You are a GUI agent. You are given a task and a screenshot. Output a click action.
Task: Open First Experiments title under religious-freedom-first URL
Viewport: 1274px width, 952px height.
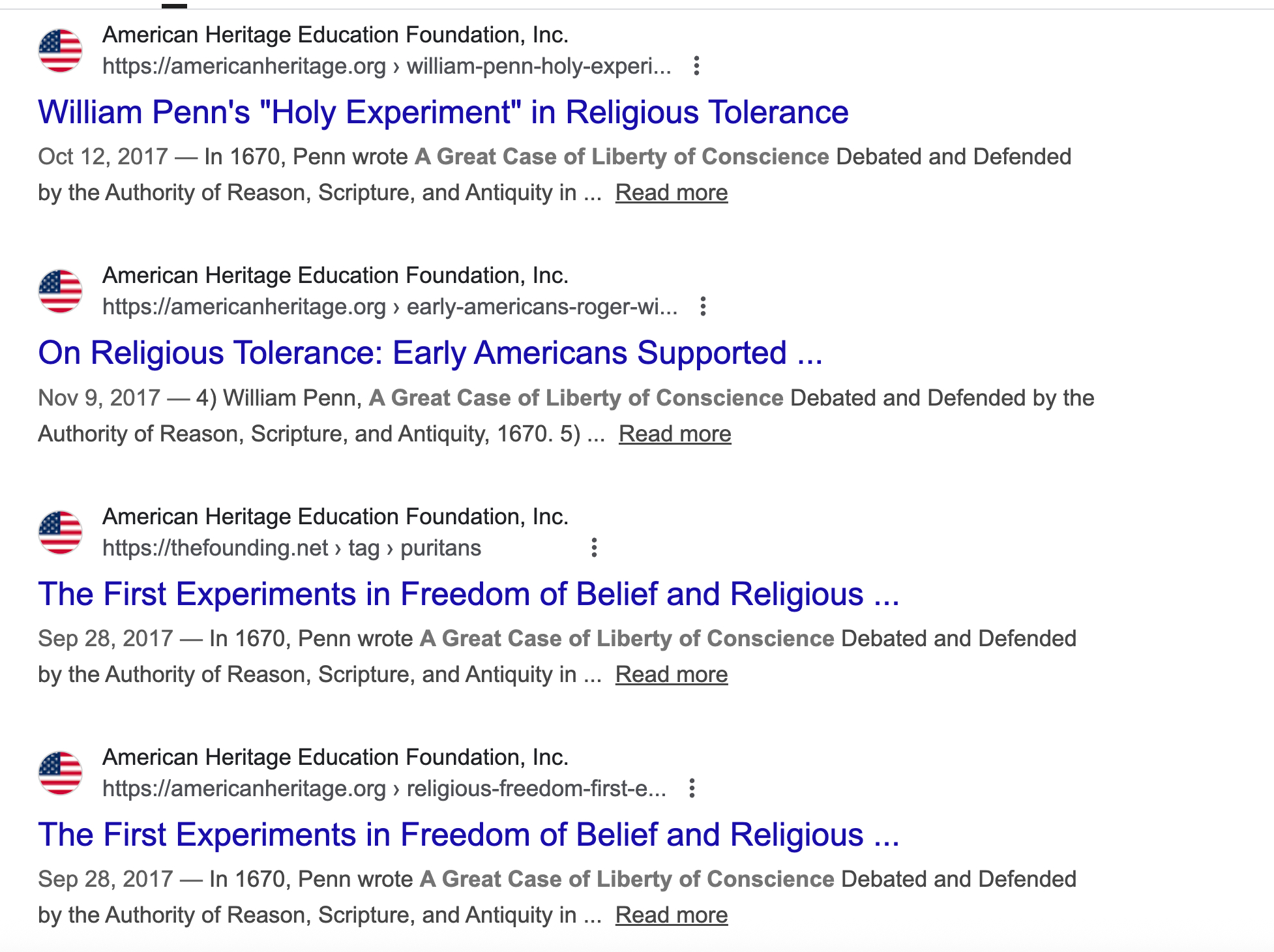pyautogui.click(x=468, y=835)
